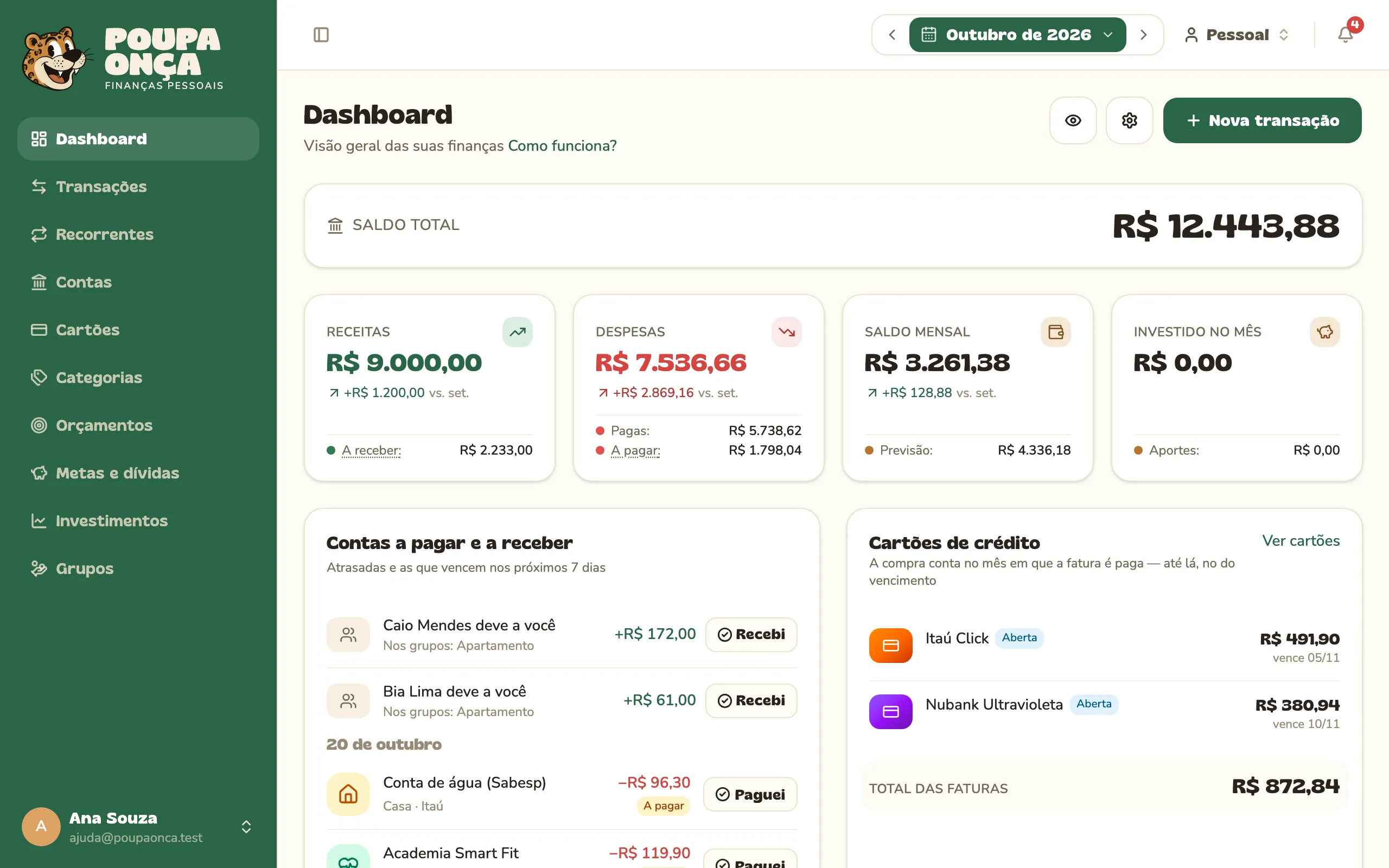Click Caio Mendes group people icon

348,634
